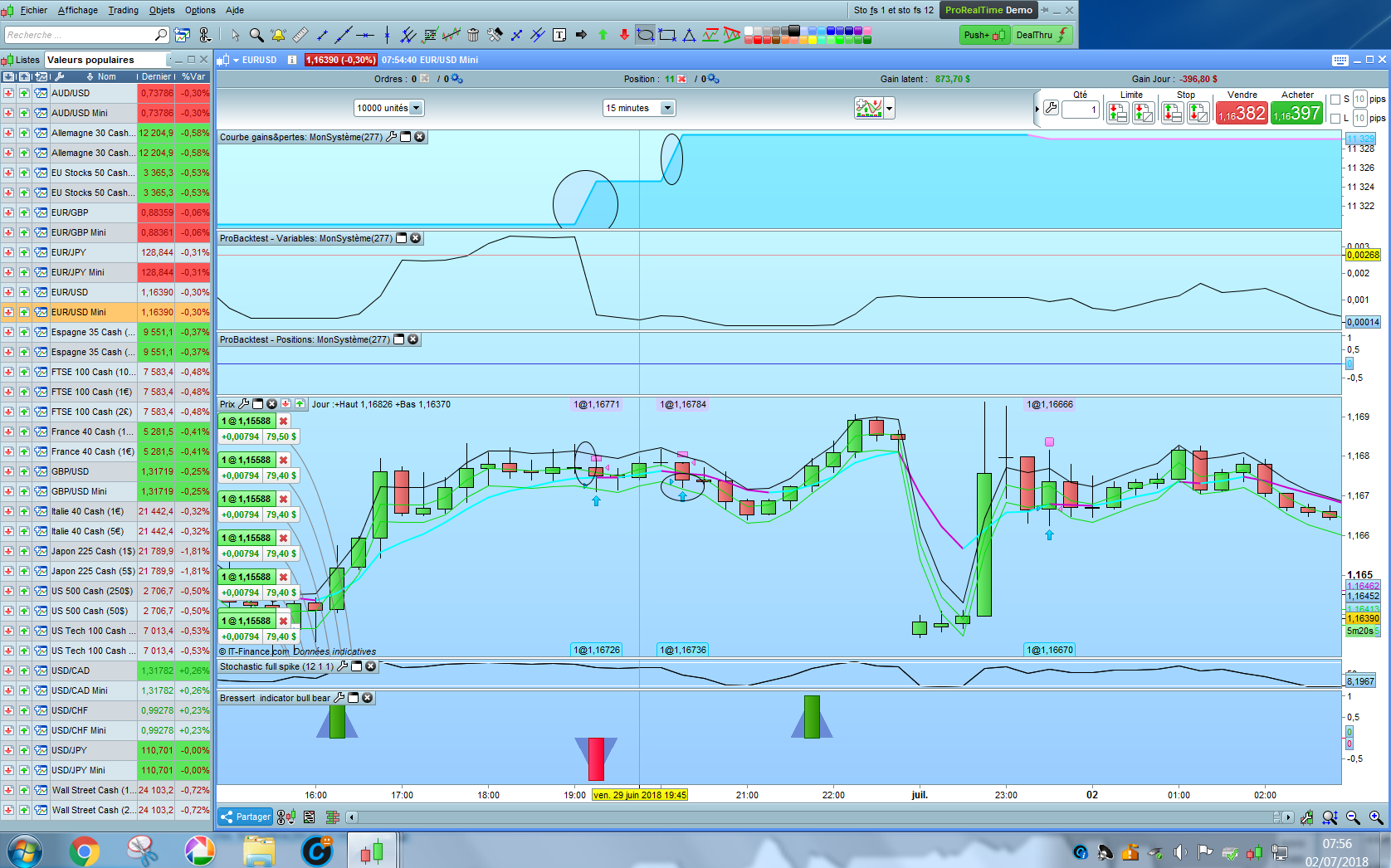Open the 15 minutes timeframe dropdown
The image size is (1391, 868).
coord(639,108)
